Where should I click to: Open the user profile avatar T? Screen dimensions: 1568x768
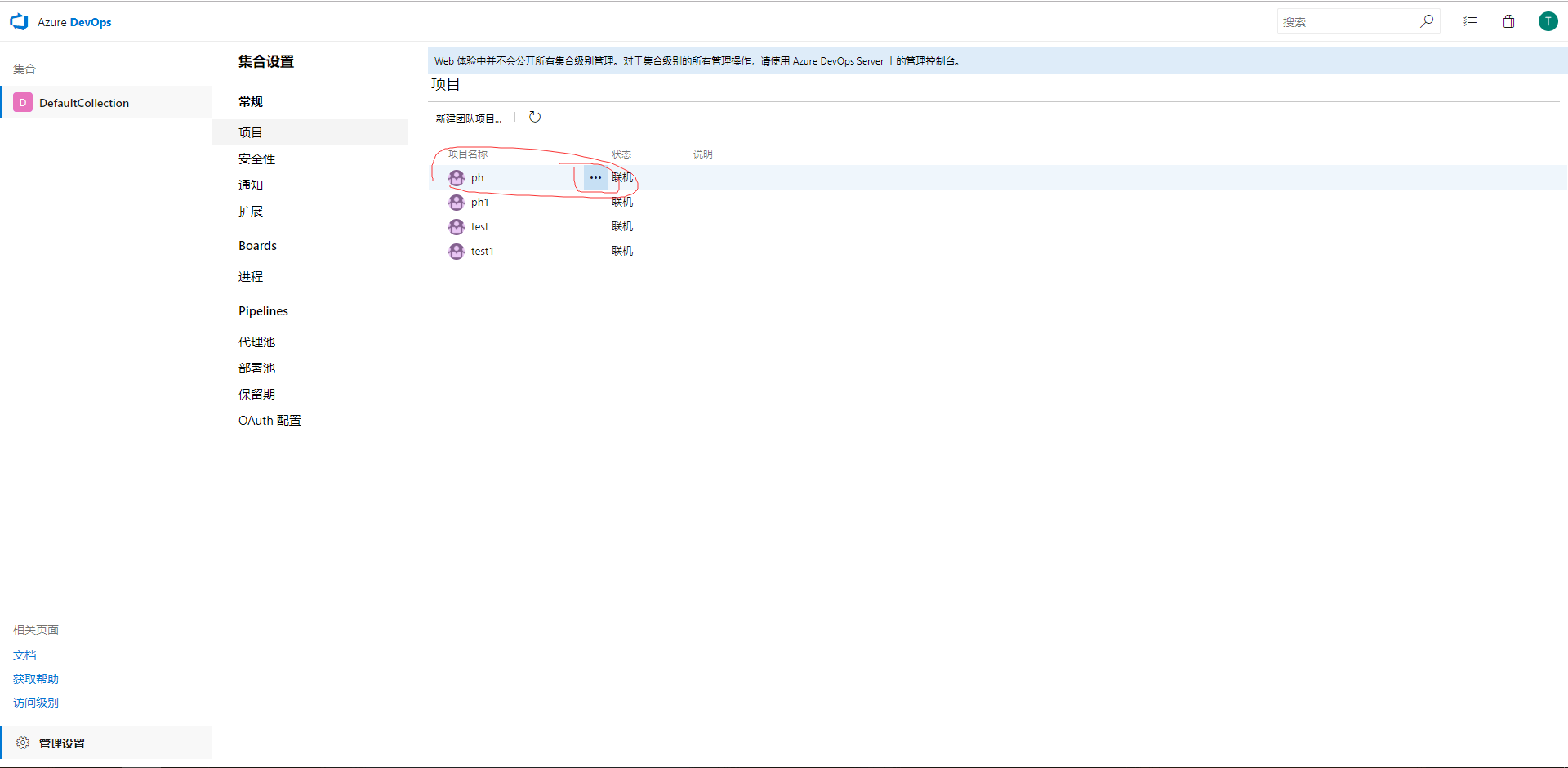point(1548,21)
